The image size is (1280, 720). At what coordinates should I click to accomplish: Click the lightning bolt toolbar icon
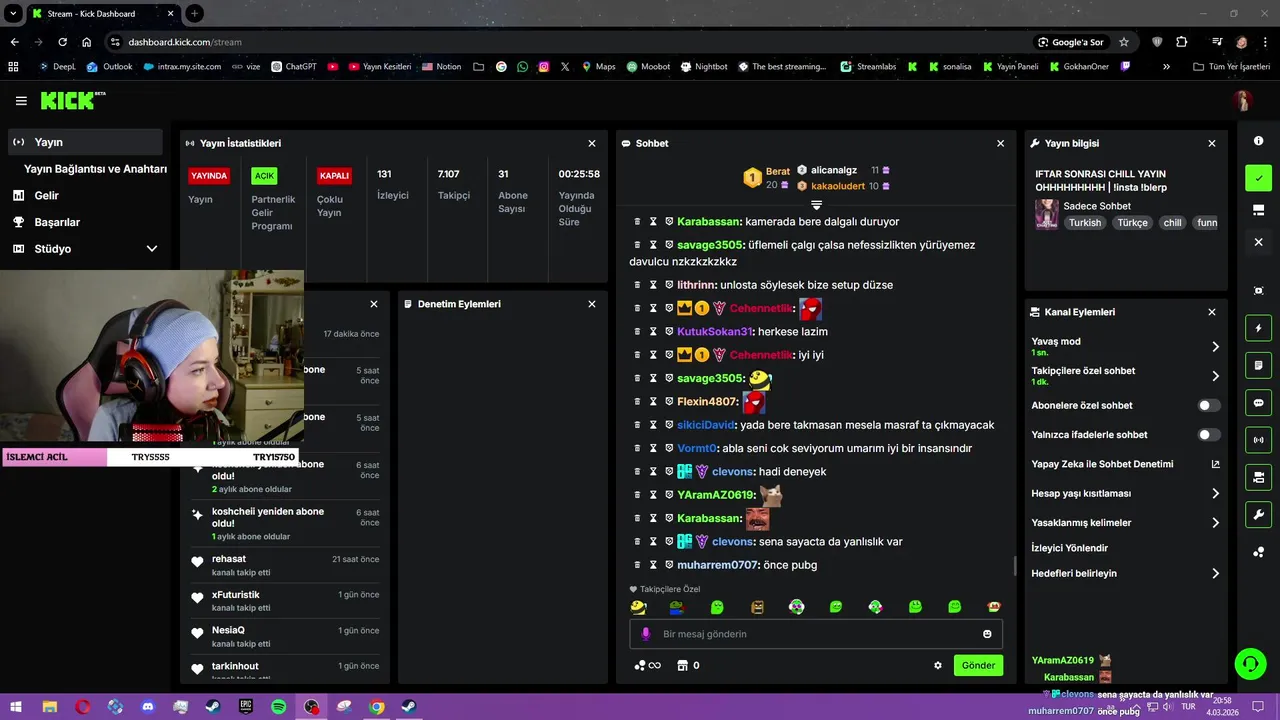(x=1259, y=328)
